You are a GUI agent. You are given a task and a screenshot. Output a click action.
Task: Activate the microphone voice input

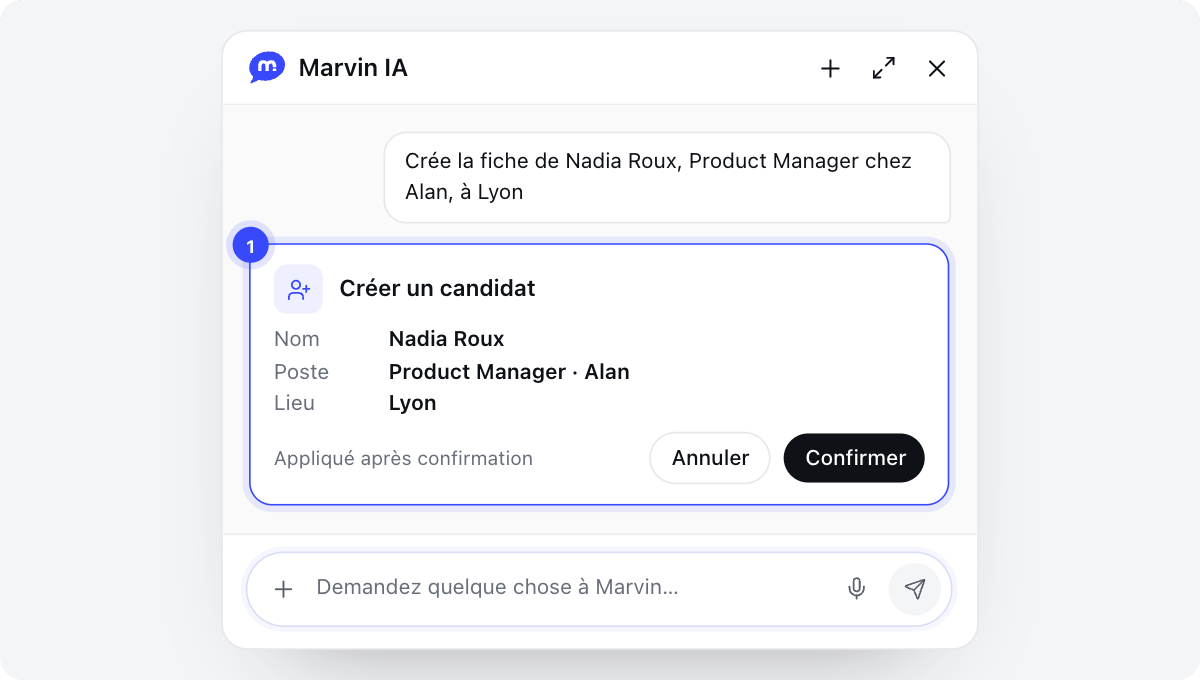coord(856,589)
